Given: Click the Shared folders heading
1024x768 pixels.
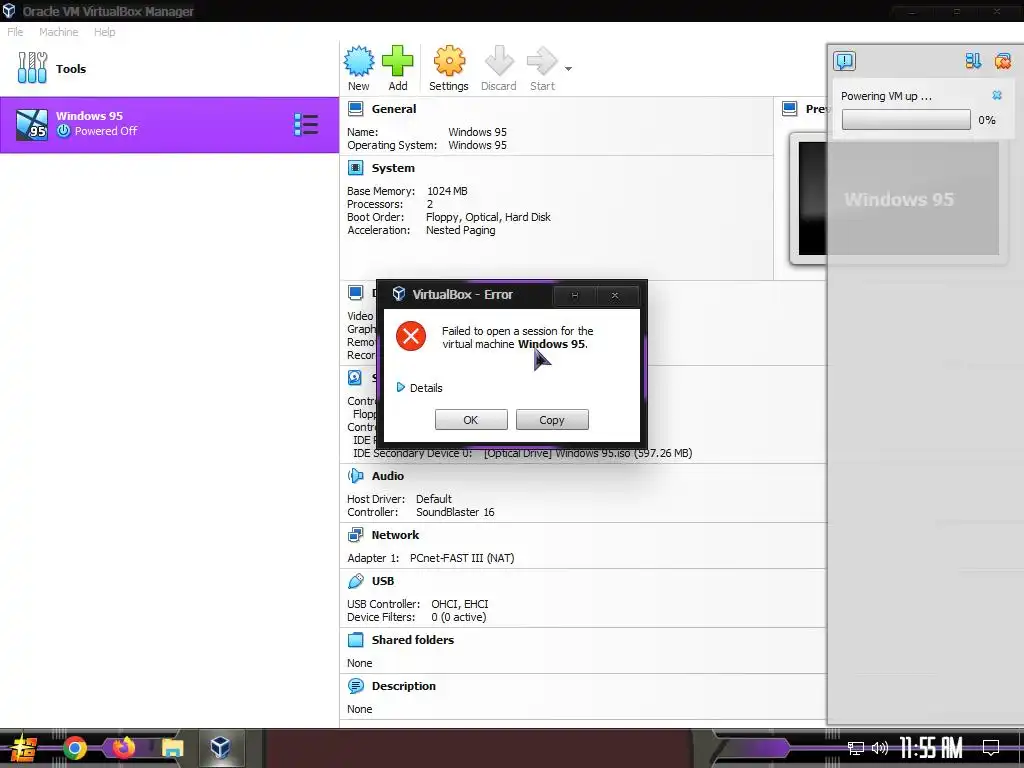Looking at the screenshot, I should pos(413,640).
